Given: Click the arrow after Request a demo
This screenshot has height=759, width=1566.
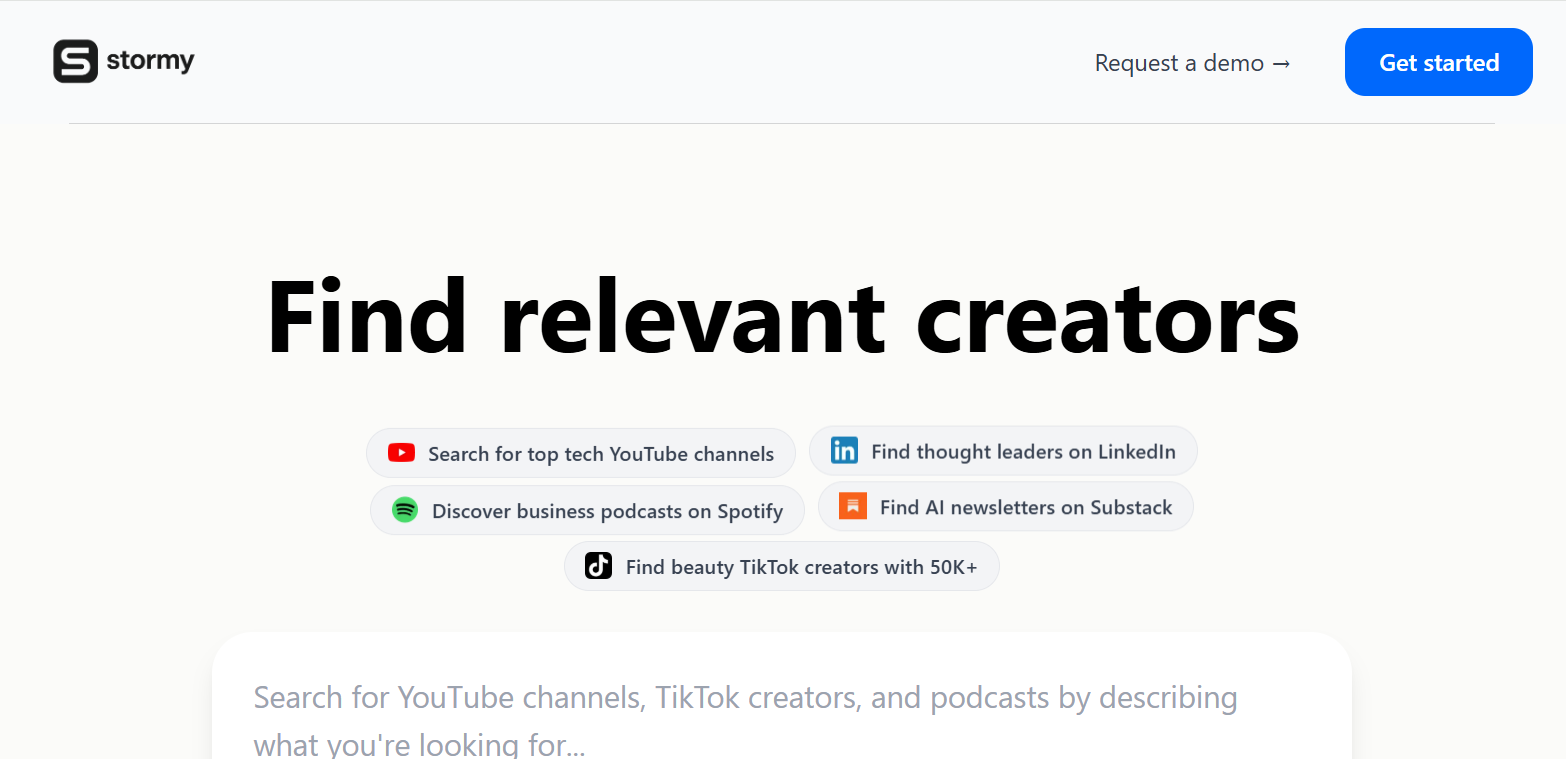Looking at the screenshot, I should point(1281,63).
